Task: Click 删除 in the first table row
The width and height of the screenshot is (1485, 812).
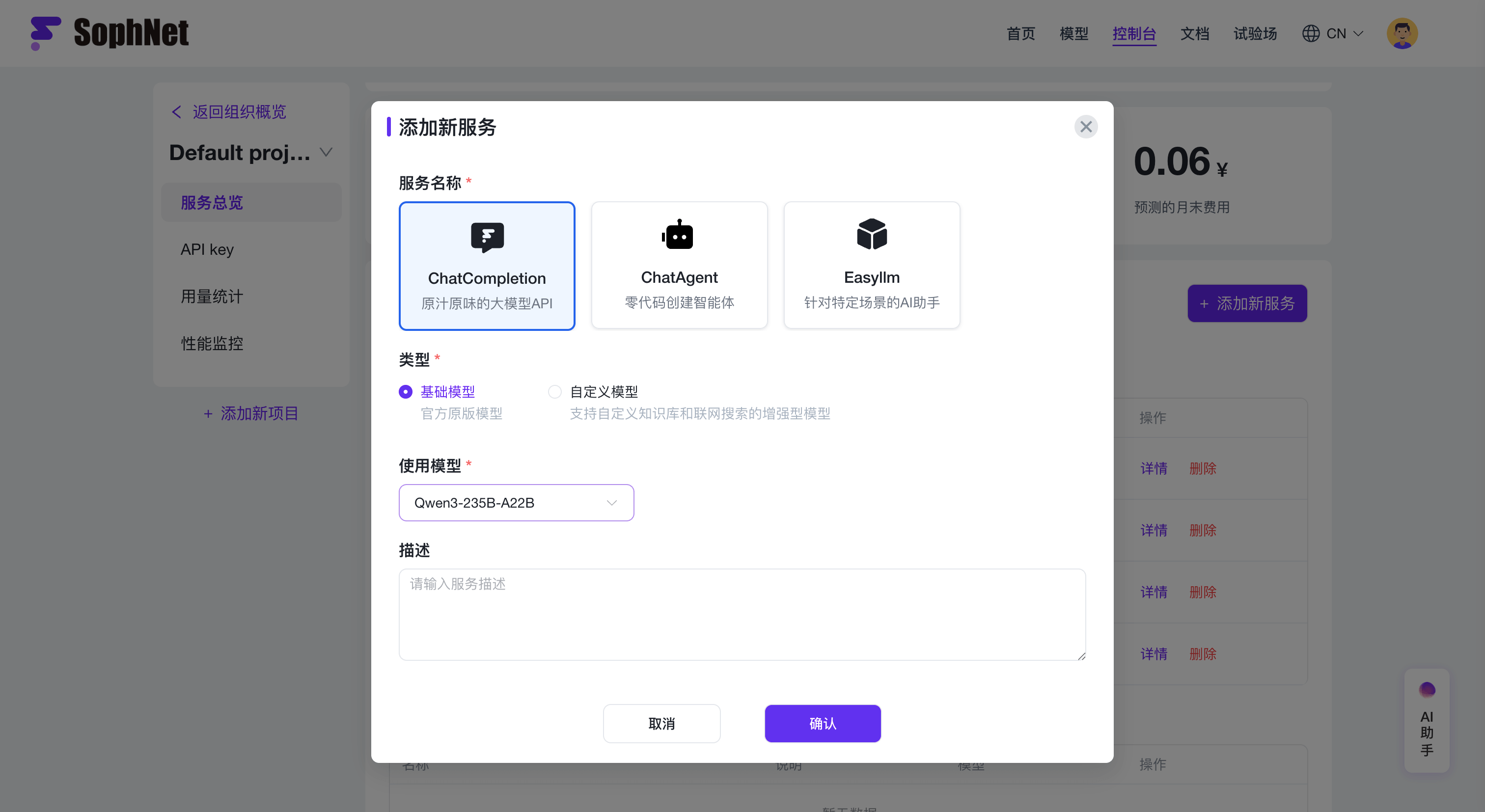Action: click(x=1203, y=468)
